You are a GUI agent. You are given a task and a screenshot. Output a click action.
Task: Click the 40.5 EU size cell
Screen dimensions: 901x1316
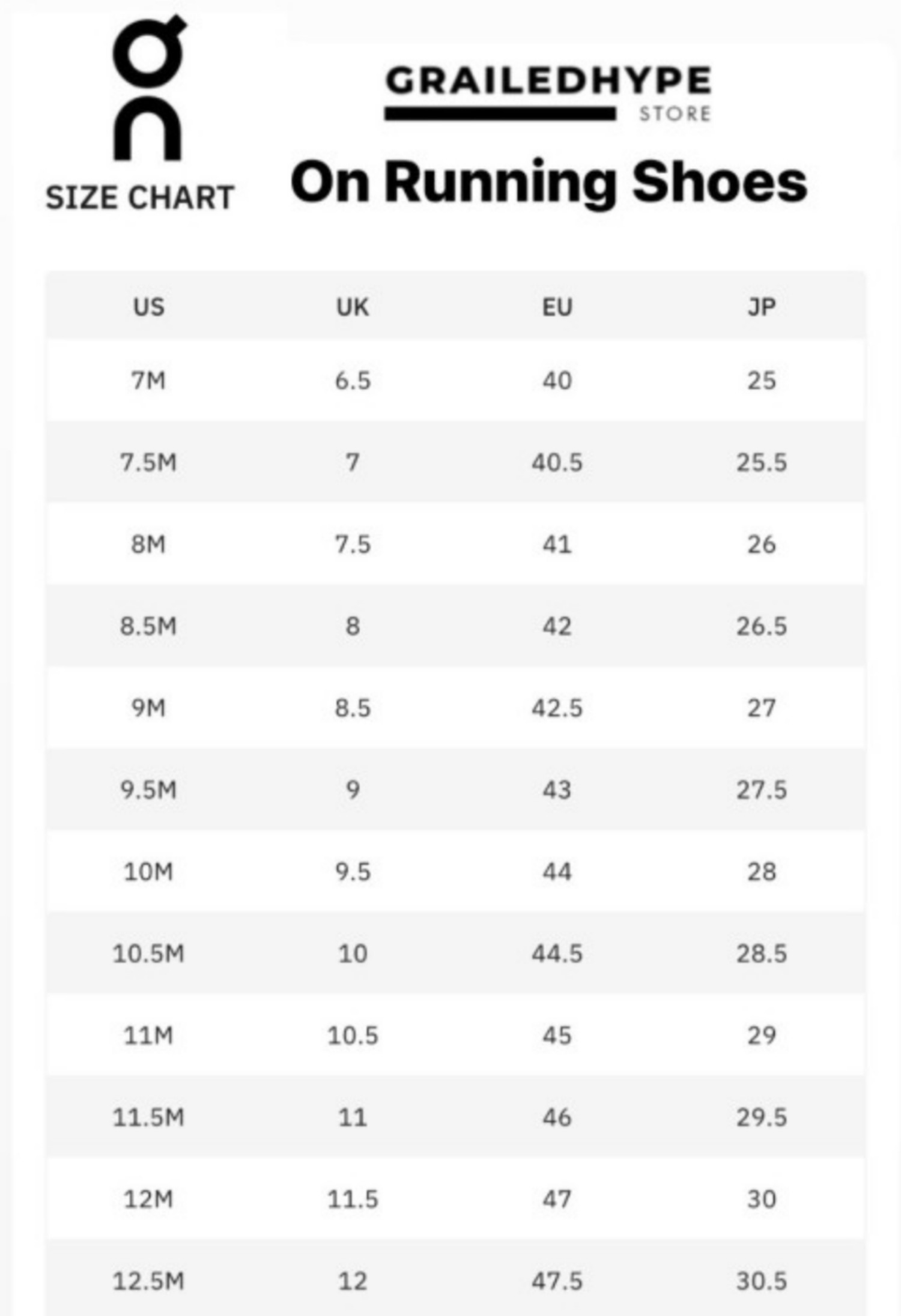(557, 462)
